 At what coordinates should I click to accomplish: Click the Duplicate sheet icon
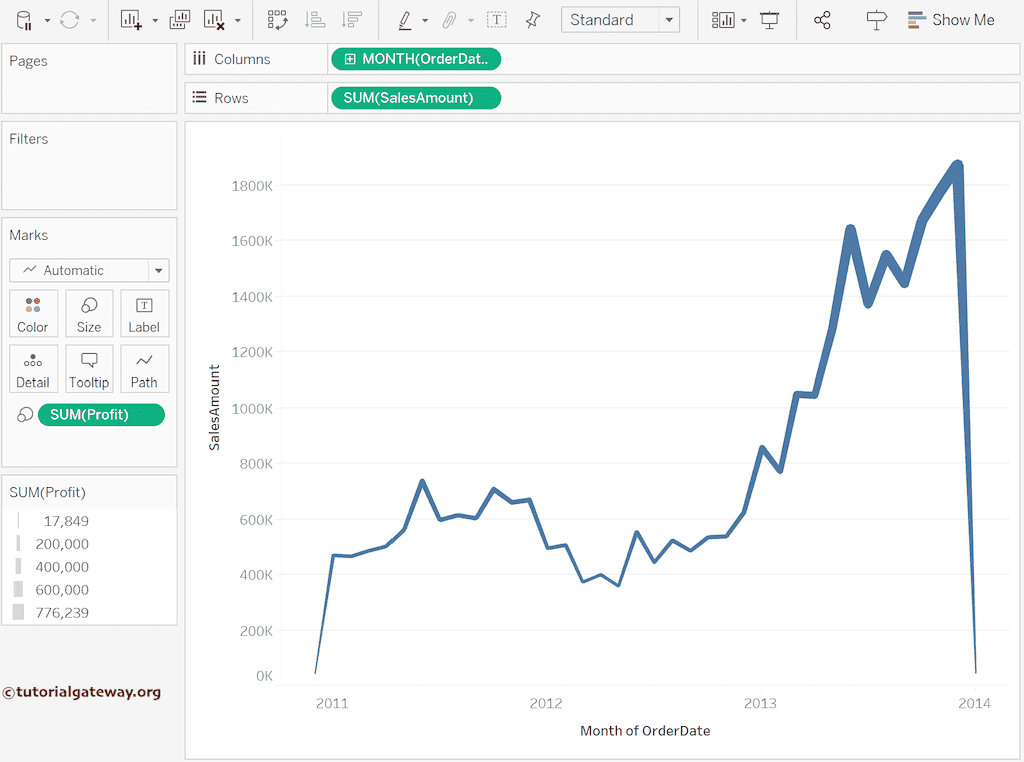click(x=180, y=19)
